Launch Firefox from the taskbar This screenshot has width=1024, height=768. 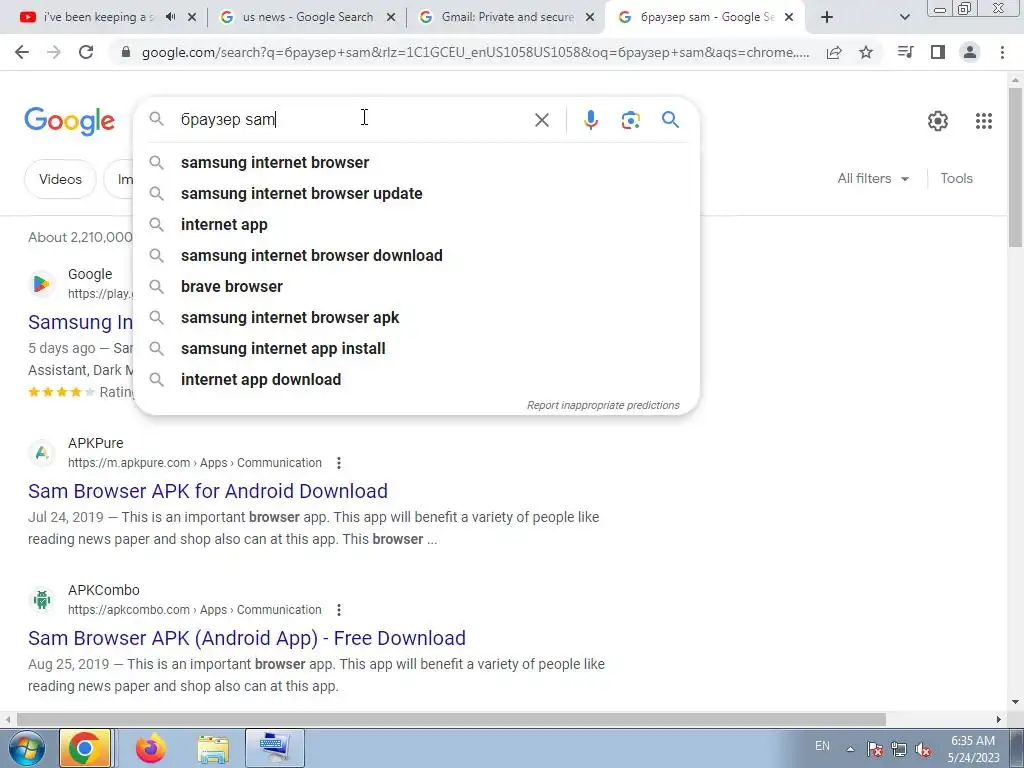point(151,748)
